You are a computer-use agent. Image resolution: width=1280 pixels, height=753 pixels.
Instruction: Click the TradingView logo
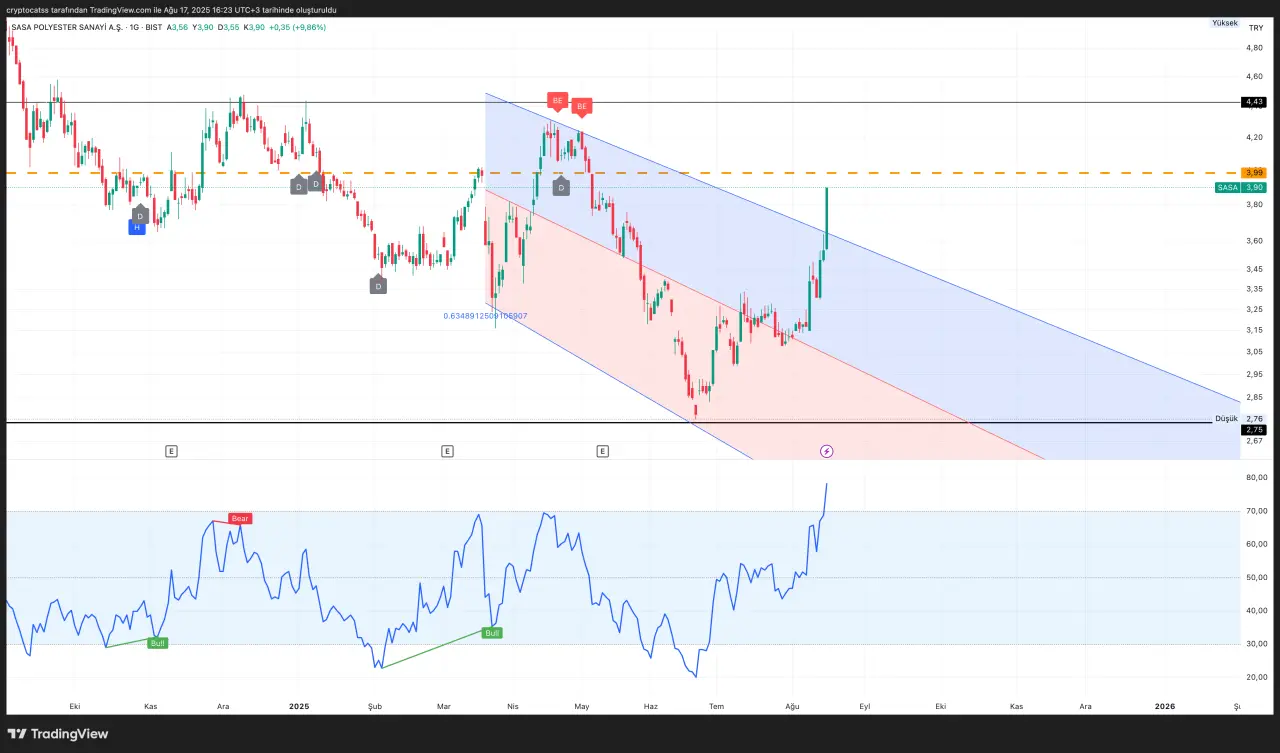tap(58, 734)
